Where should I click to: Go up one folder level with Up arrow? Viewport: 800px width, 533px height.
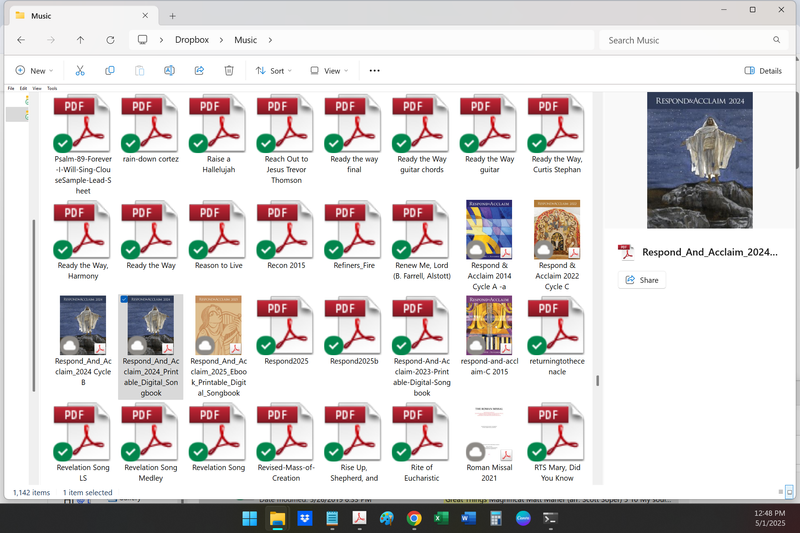point(80,40)
